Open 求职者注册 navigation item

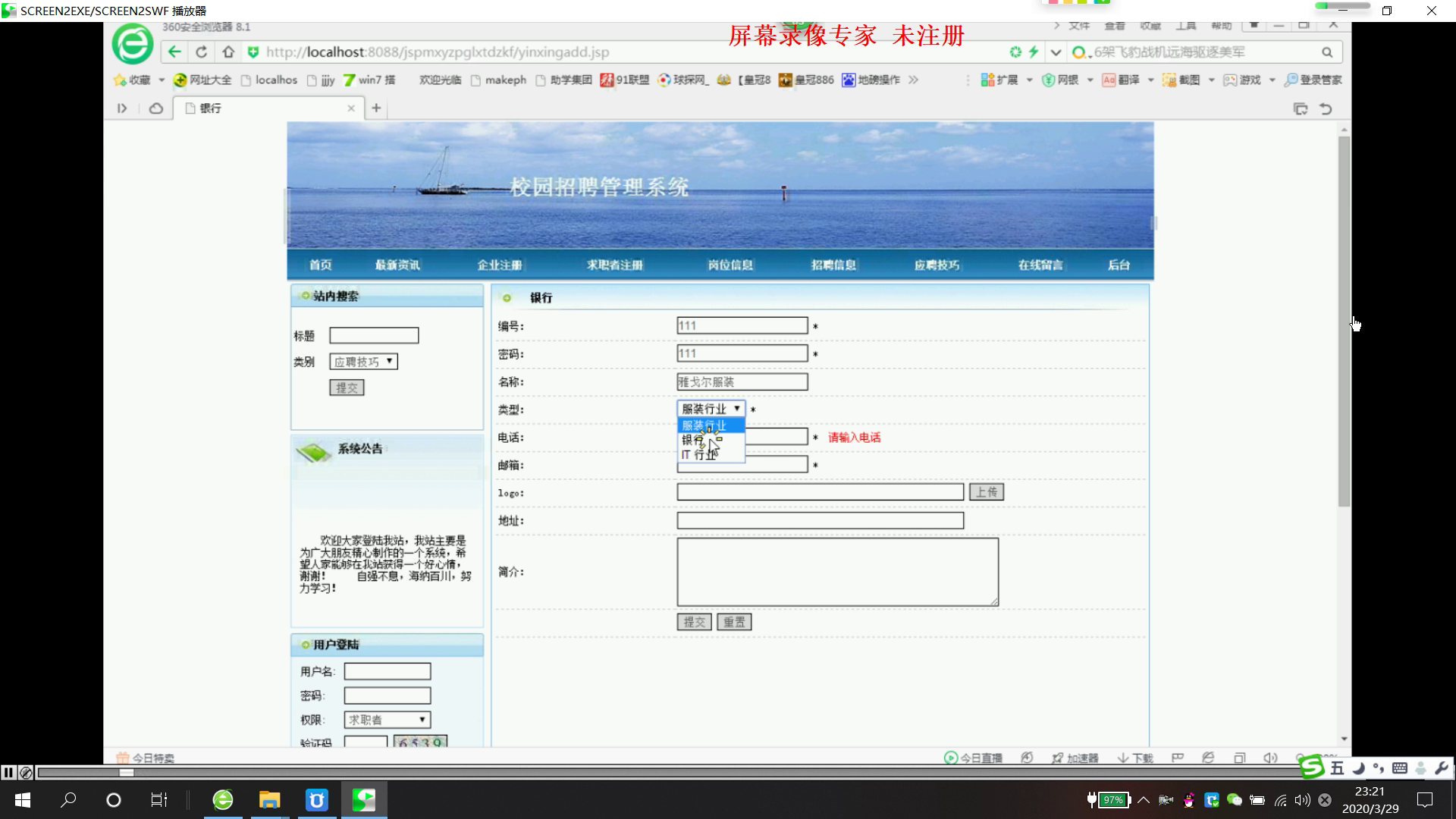[614, 265]
